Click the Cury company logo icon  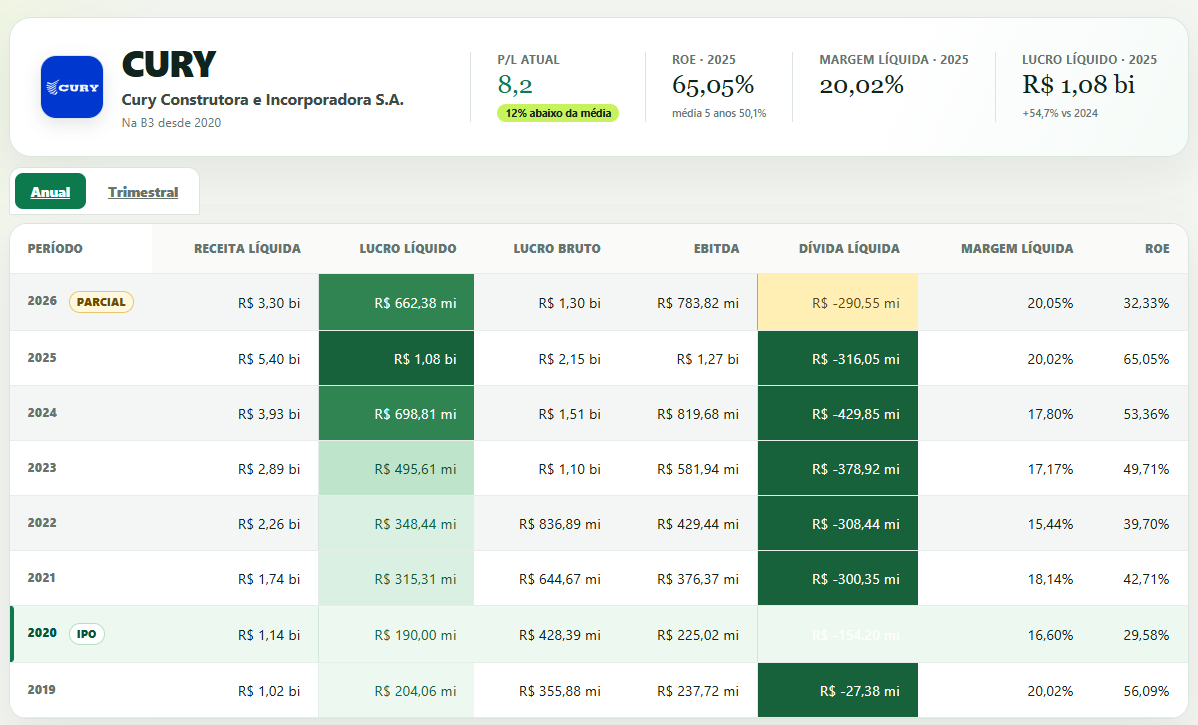point(72,87)
